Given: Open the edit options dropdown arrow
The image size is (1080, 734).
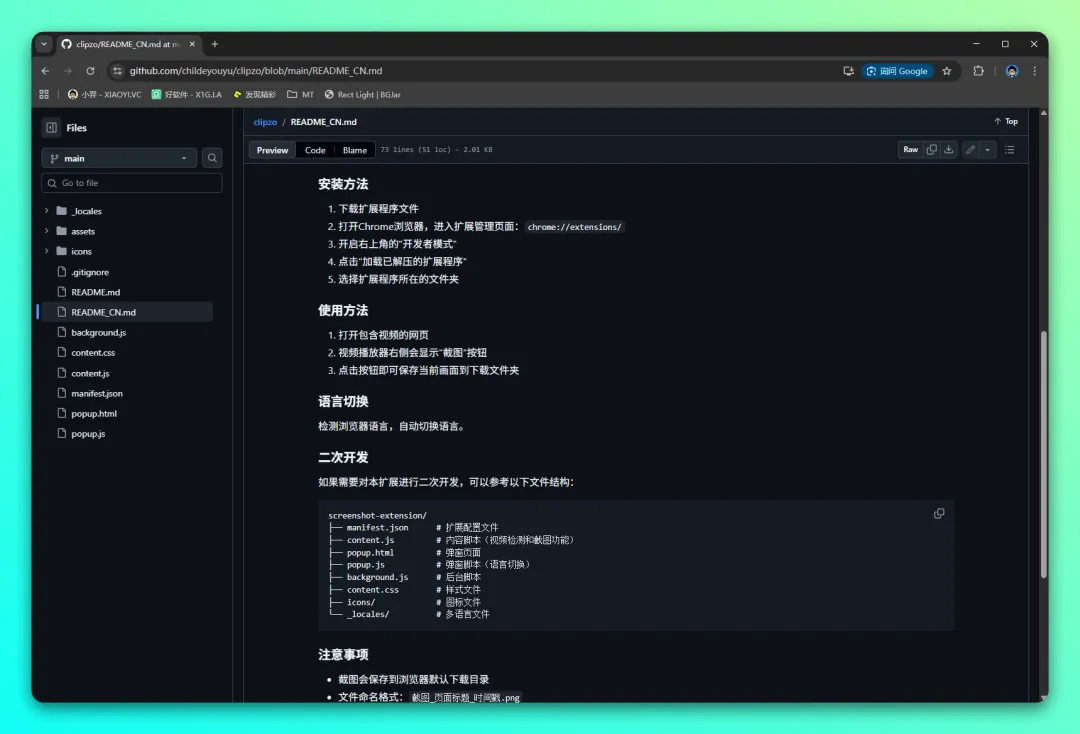Looking at the screenshot, I should pos(988,149).
